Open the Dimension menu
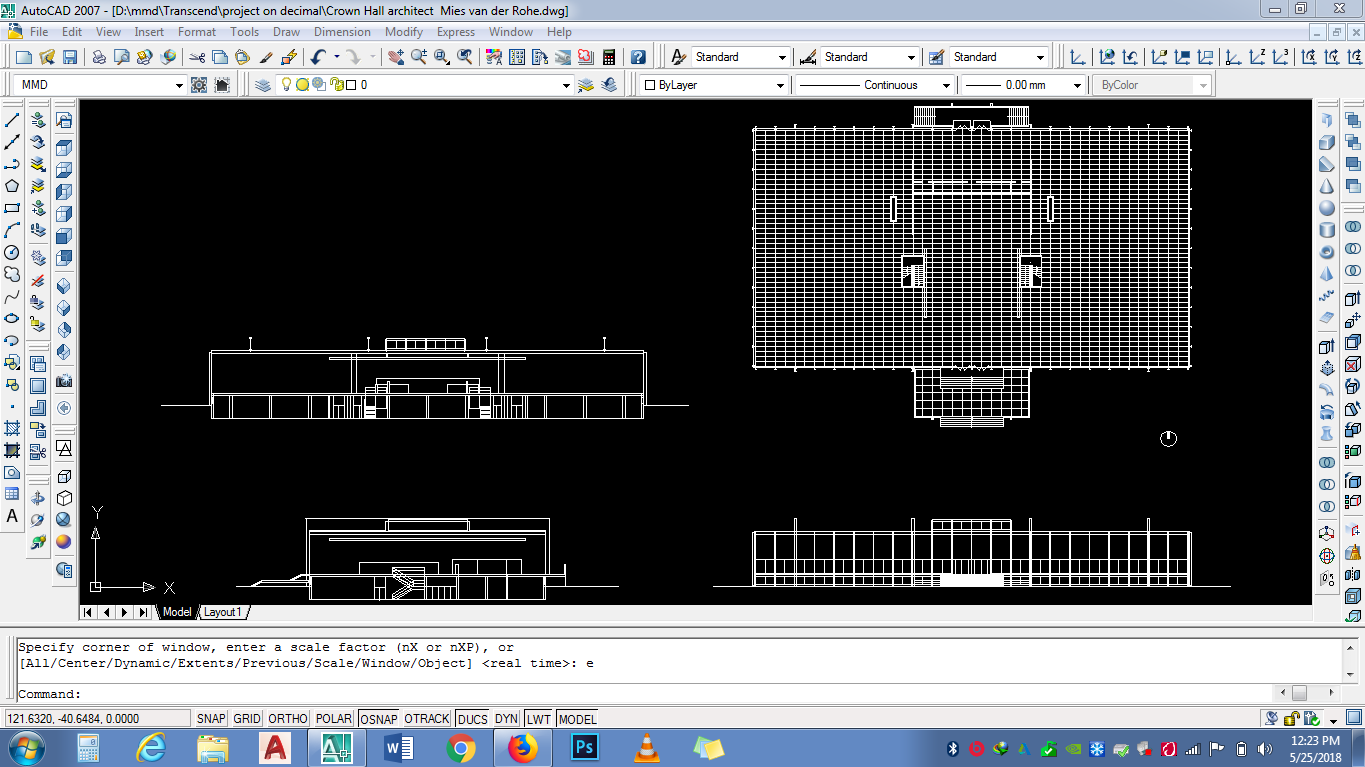 [342, 32]
